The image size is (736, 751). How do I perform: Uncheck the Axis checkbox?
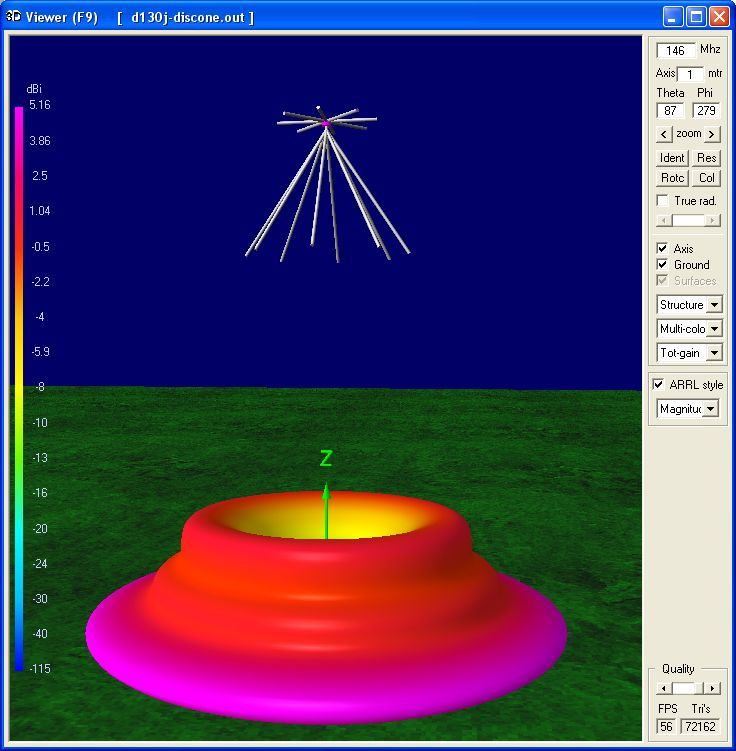(663, 249)
